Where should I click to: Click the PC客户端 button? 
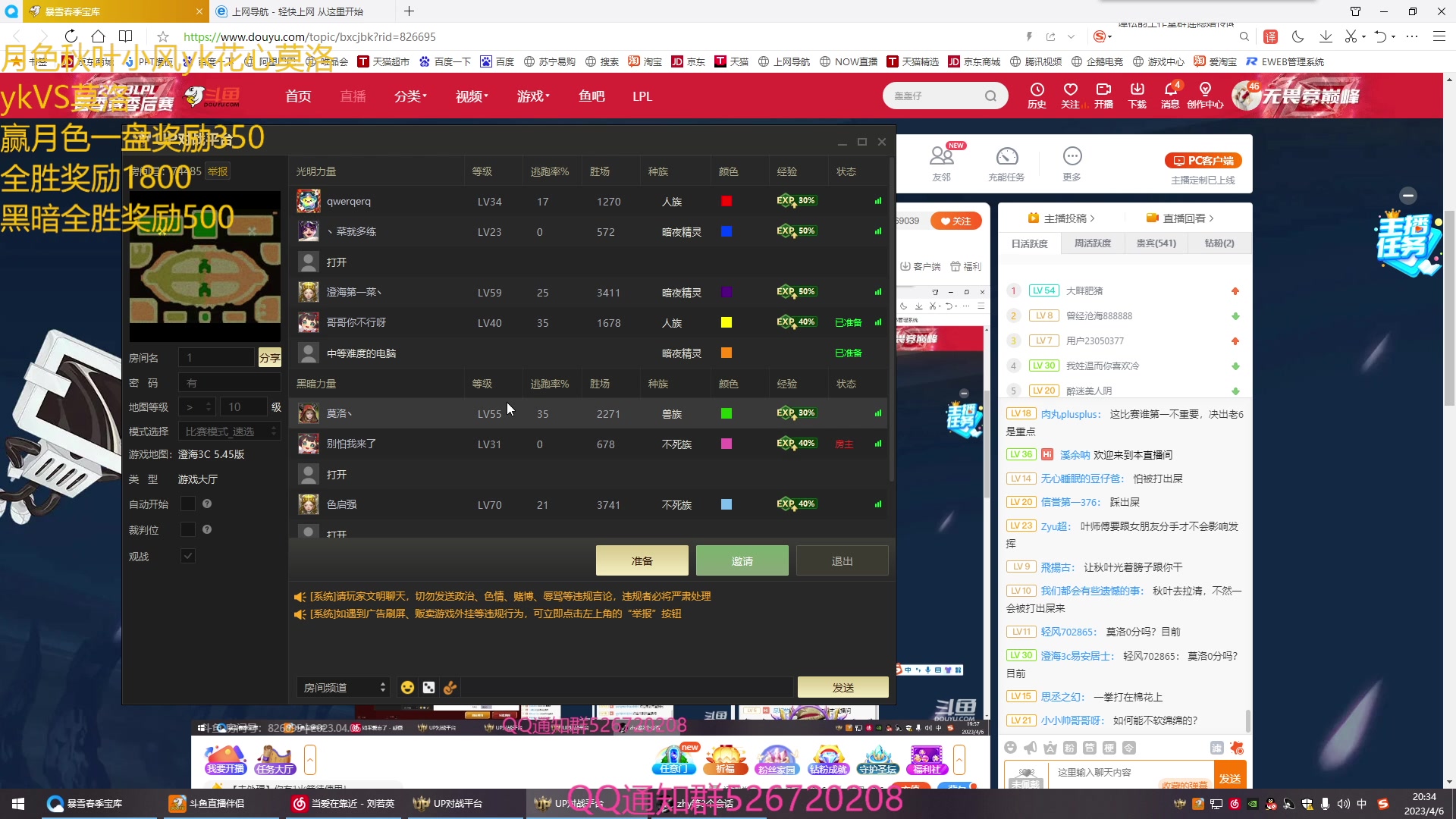click(x=1203, y=161)
